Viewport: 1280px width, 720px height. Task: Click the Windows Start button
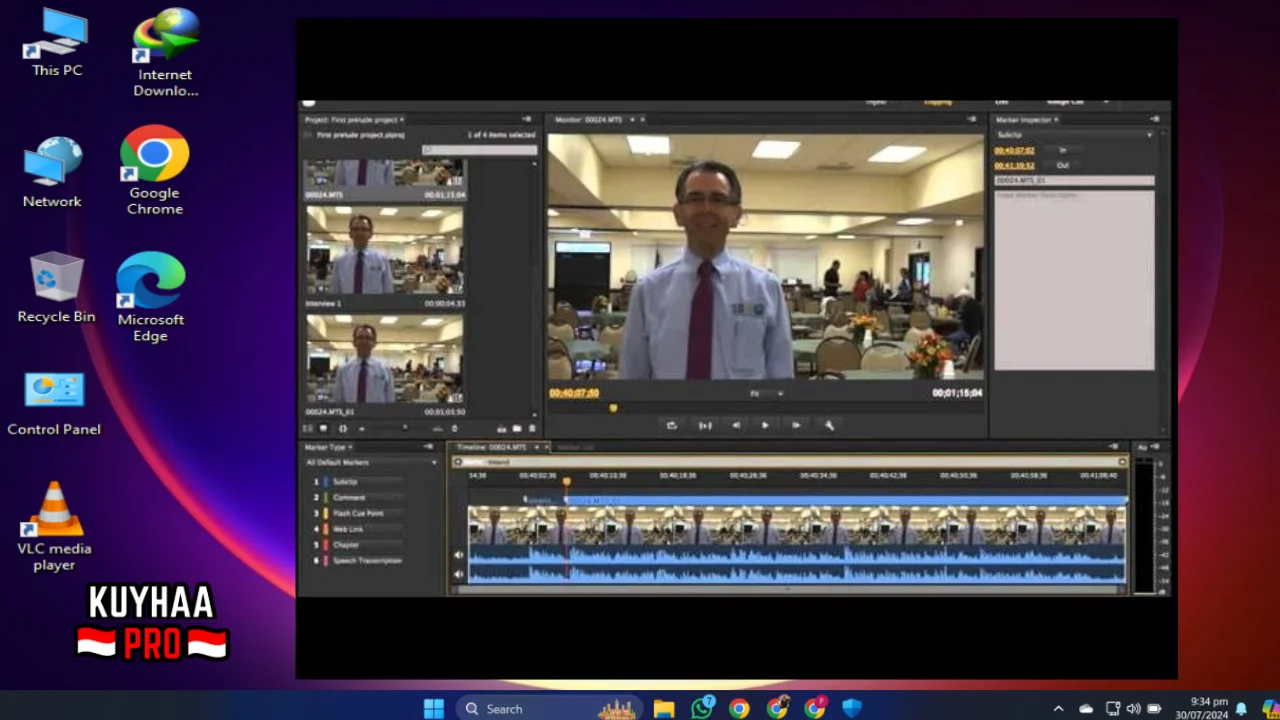tap(433, 708)
